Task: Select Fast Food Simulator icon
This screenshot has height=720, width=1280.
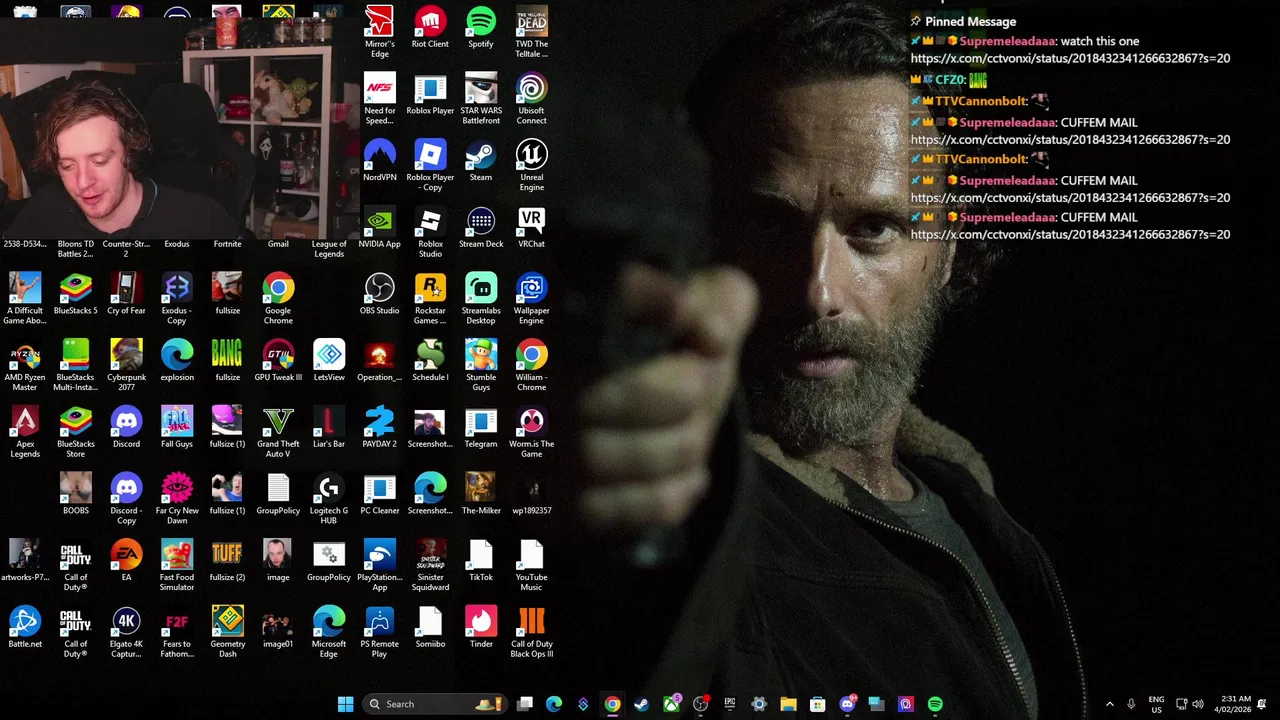Action: (x=177, y=565)
